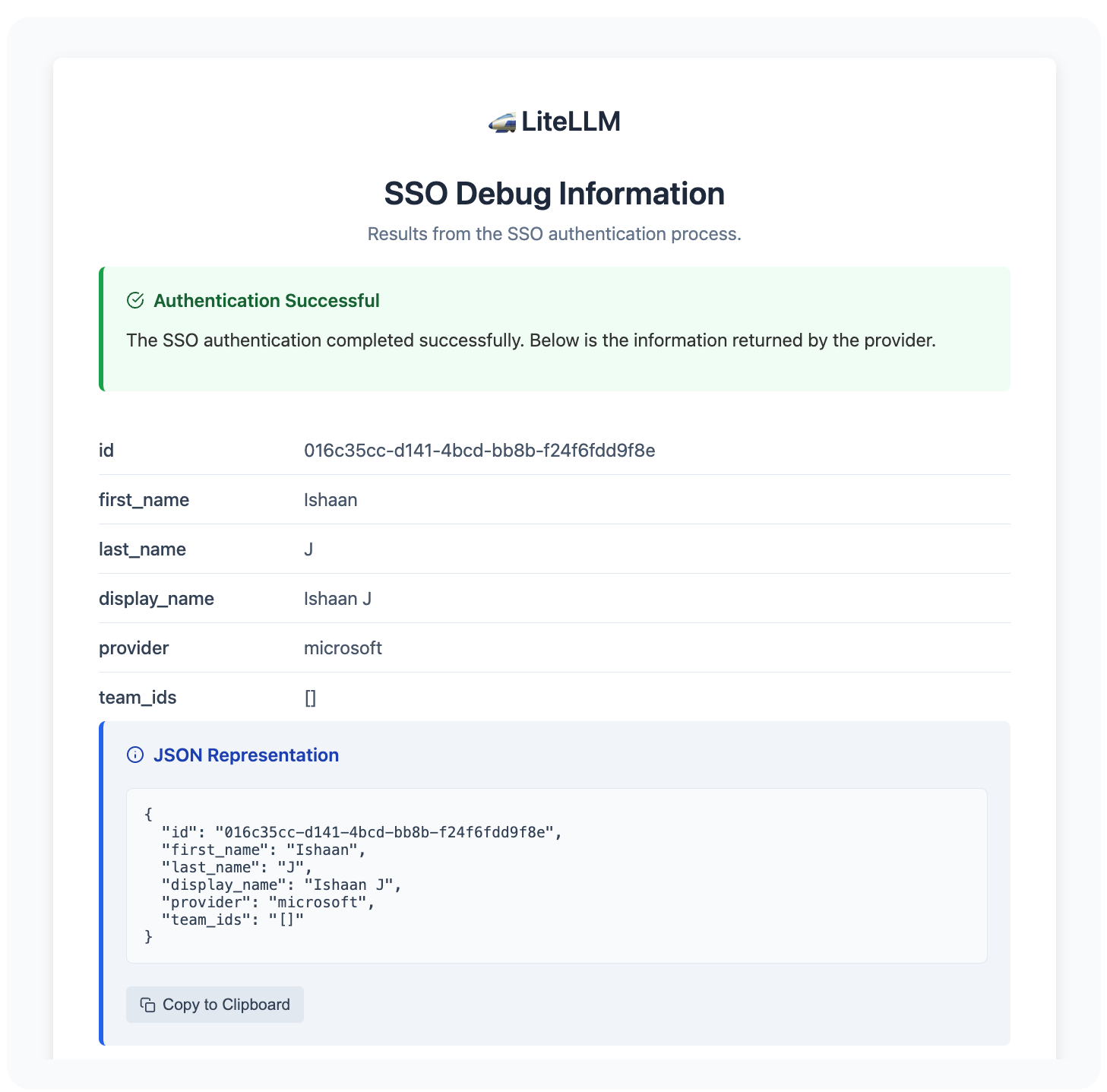This screenshot has width=1107, height=1092.
Task: Click the info icon beside JSON Representation
Action: coord(135,755)
